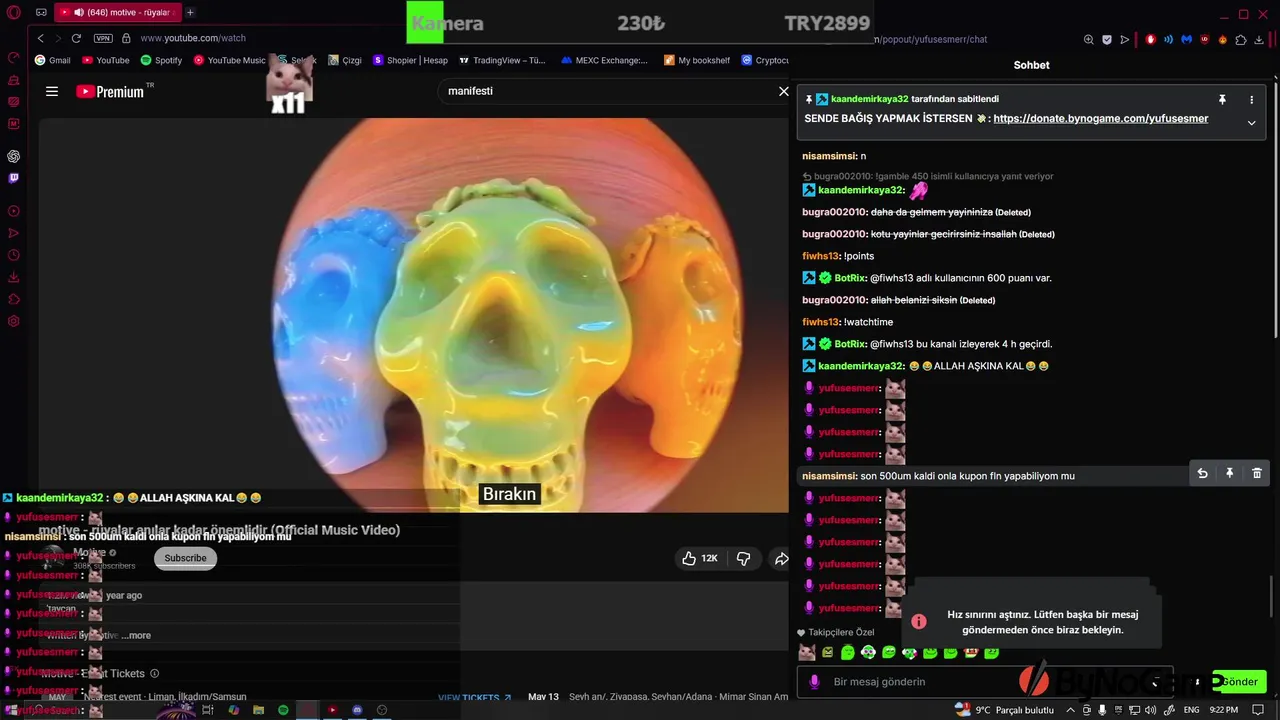Clear the YouTube search box text
The width and height of the screenshot is (1280, 720).
coord(784,91)
